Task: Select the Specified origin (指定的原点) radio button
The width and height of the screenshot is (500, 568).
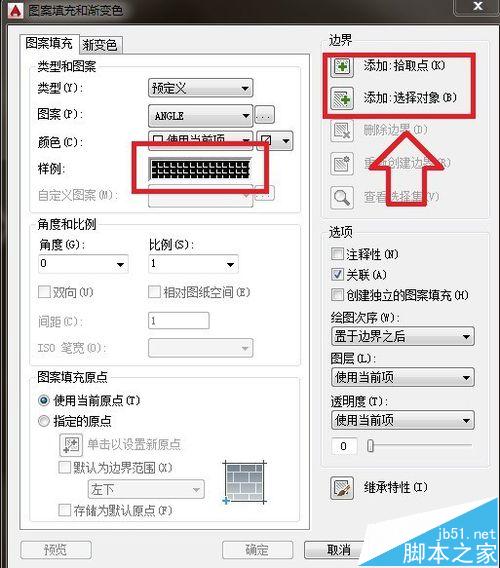Action: pos(44,421)
